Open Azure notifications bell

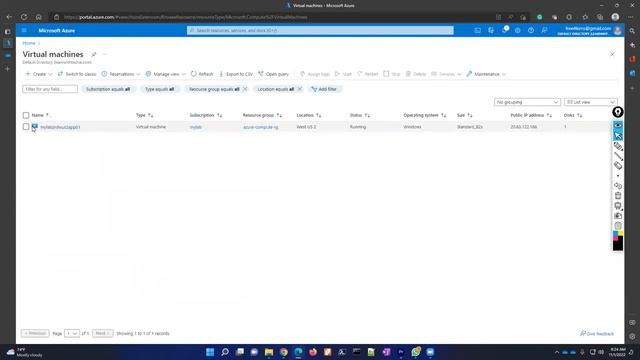pyautogui.click(x=504, y=30)
